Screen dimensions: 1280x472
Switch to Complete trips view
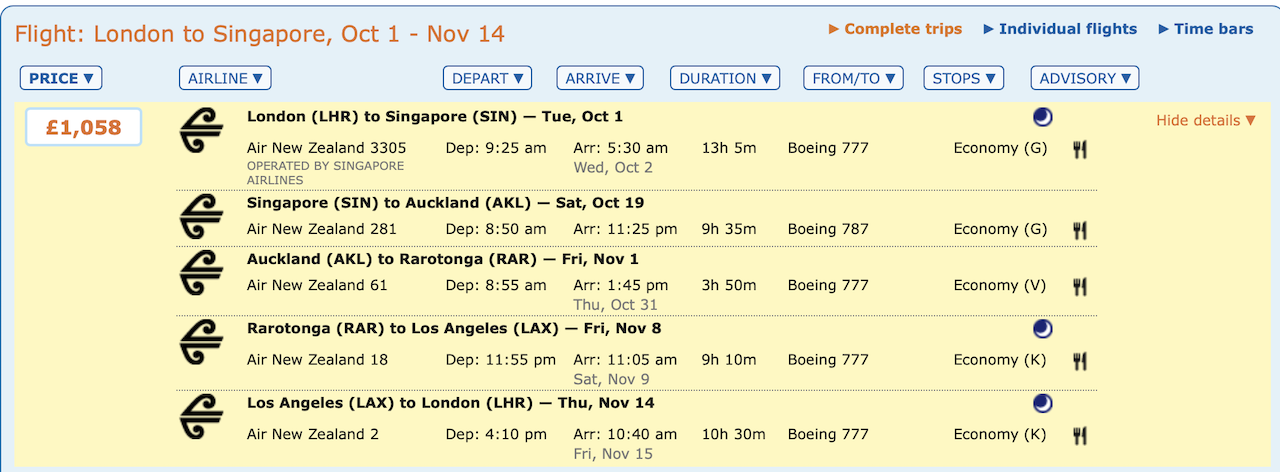point(896,29)
